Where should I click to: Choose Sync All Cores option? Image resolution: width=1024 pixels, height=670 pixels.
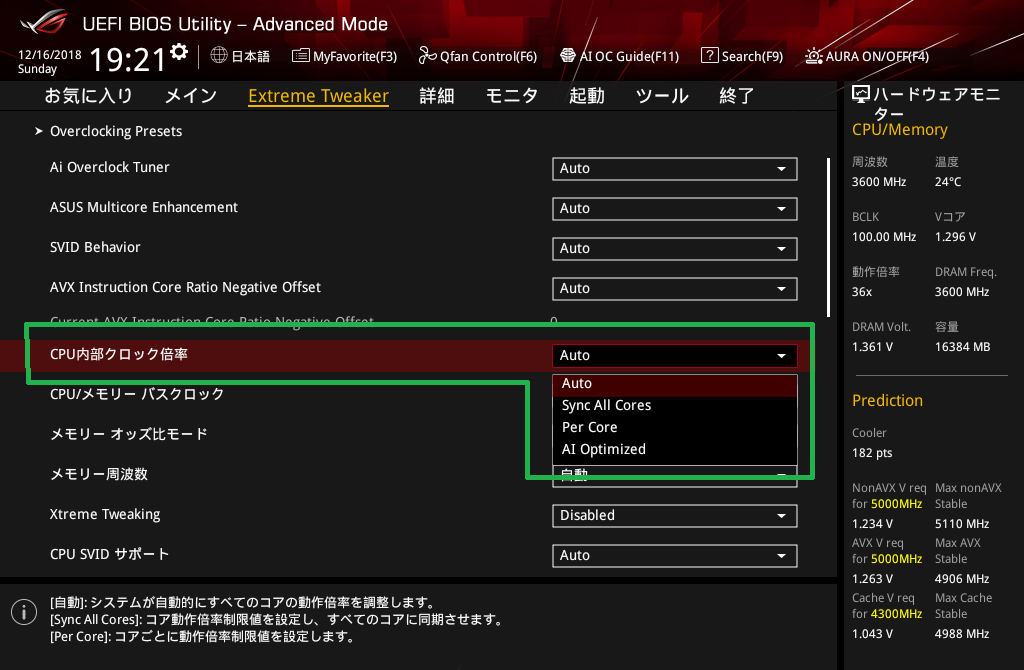point(675,406)
